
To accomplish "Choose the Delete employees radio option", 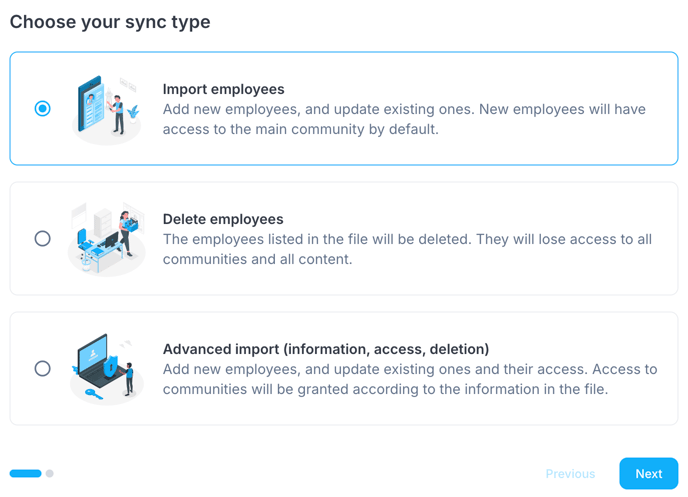I will coord(42,238).
